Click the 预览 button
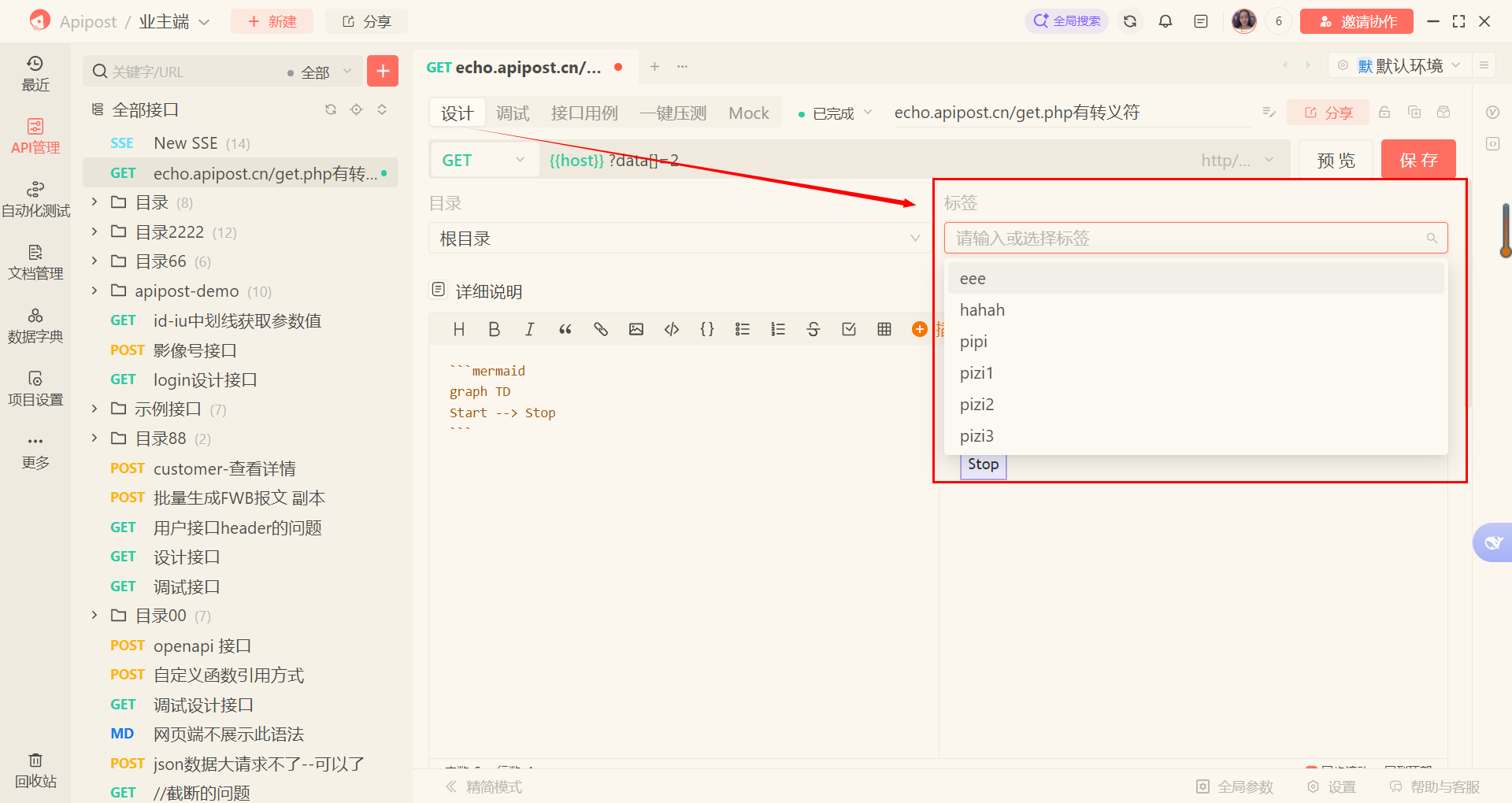Screen dimensions: 1512x803 pyautogui.click(x=1336, y=161)
